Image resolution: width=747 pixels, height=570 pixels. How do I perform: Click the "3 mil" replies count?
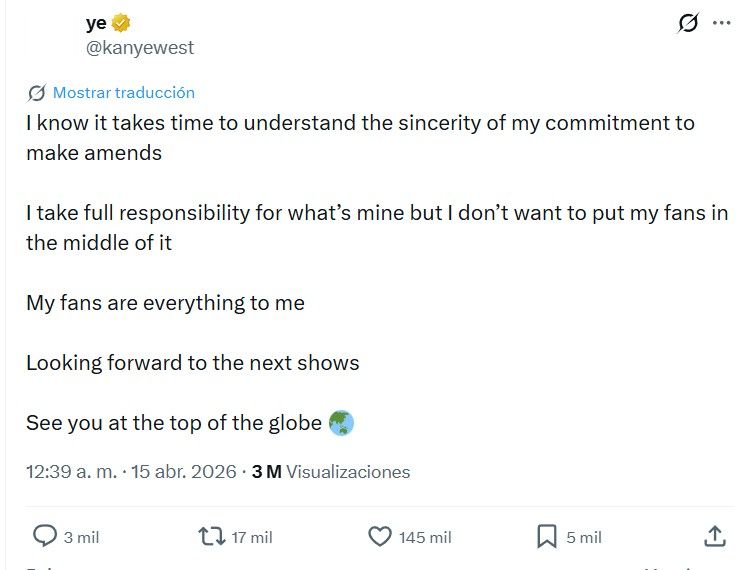tap(81, 538)
